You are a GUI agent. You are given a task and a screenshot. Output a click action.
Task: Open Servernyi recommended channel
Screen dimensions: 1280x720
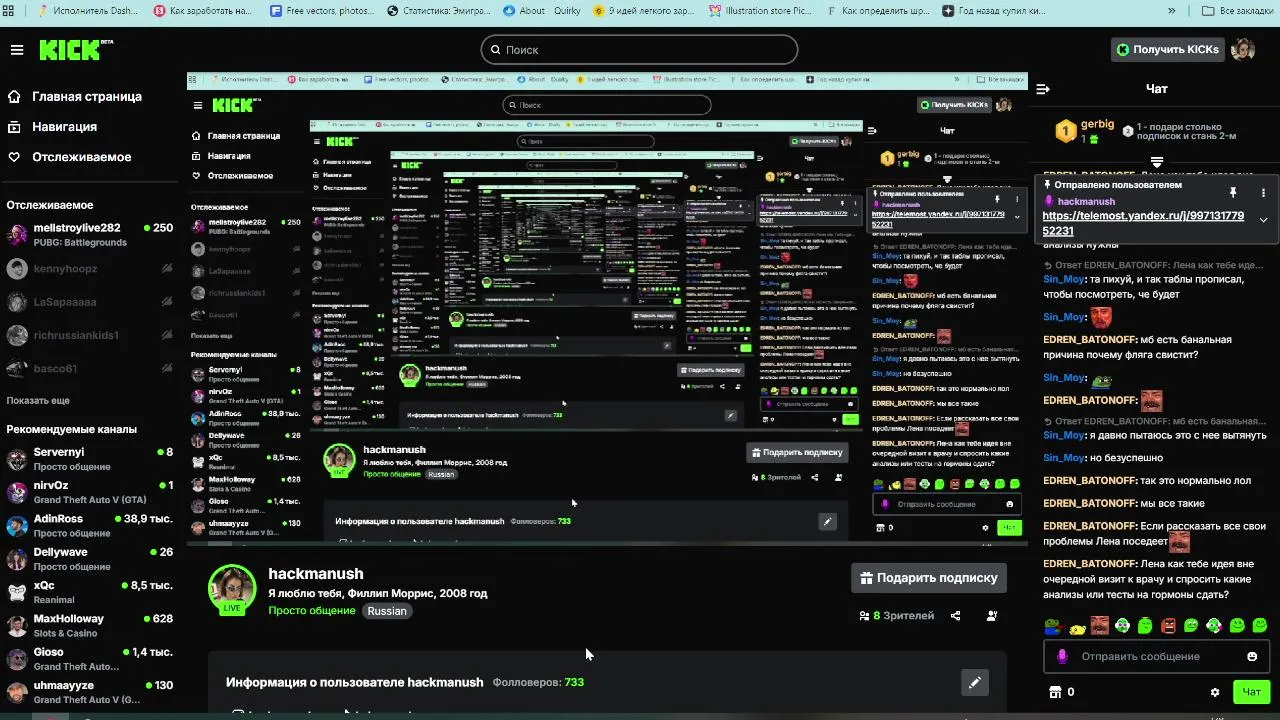click(90, 459)
